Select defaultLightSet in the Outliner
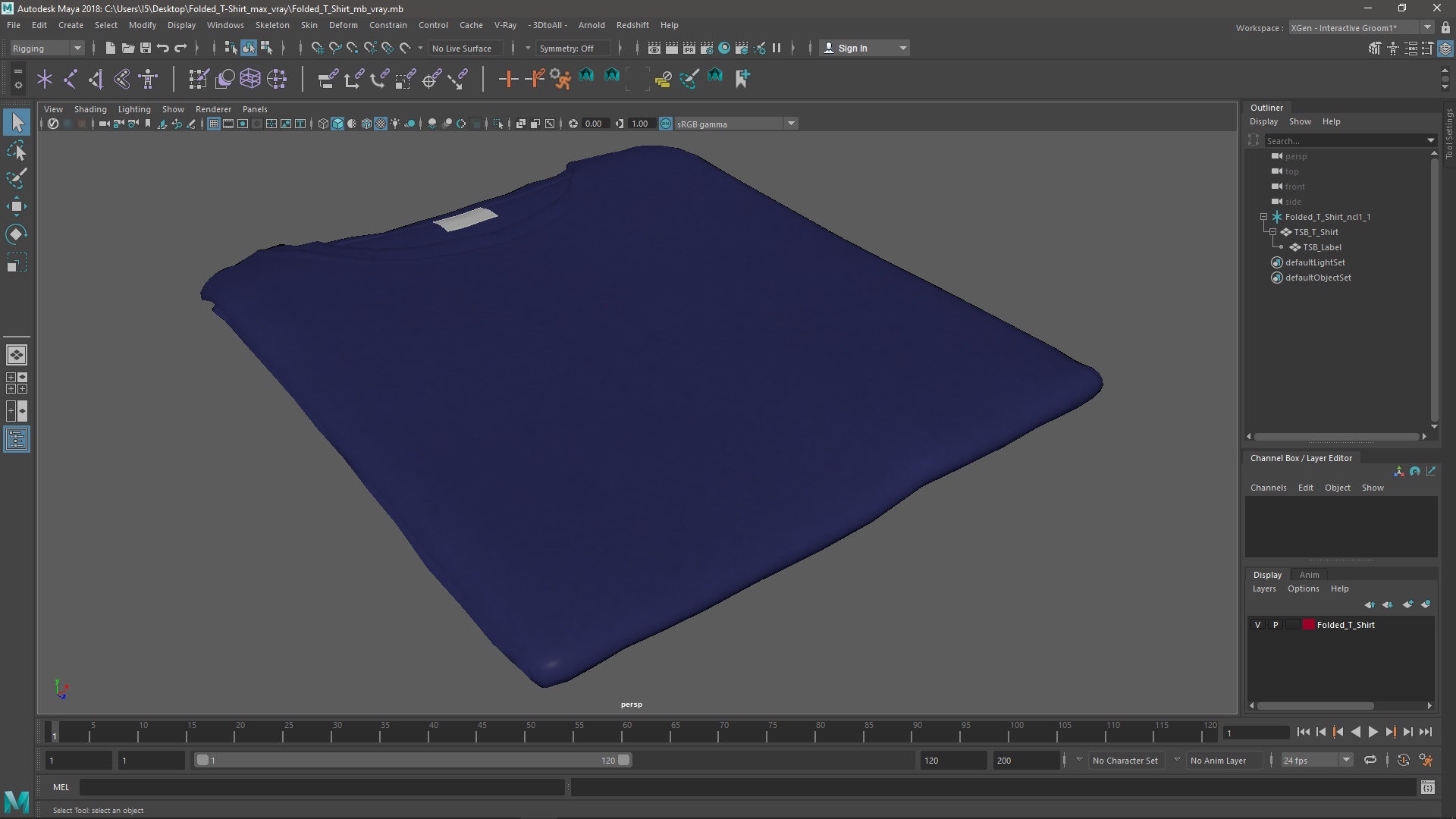 pyautogui.click(x=1315, y=262)
